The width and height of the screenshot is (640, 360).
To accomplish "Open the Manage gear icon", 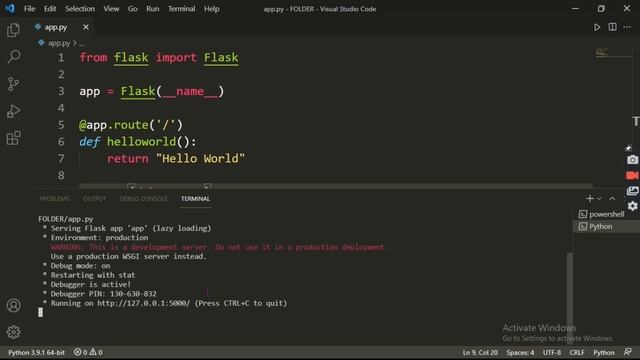I will pyautogui.click(x=13, y=332).
